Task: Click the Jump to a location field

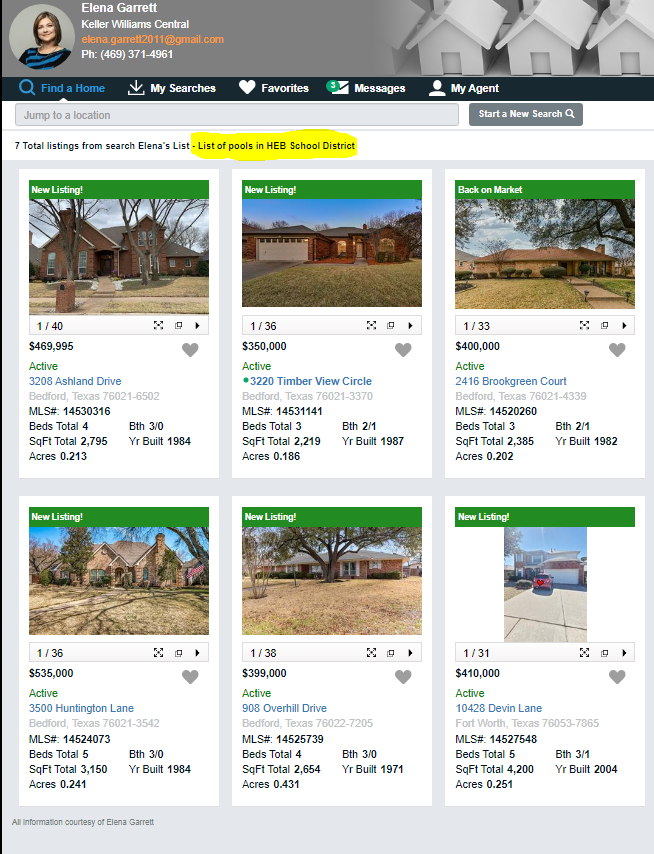Action: click(x=237, y=115)
